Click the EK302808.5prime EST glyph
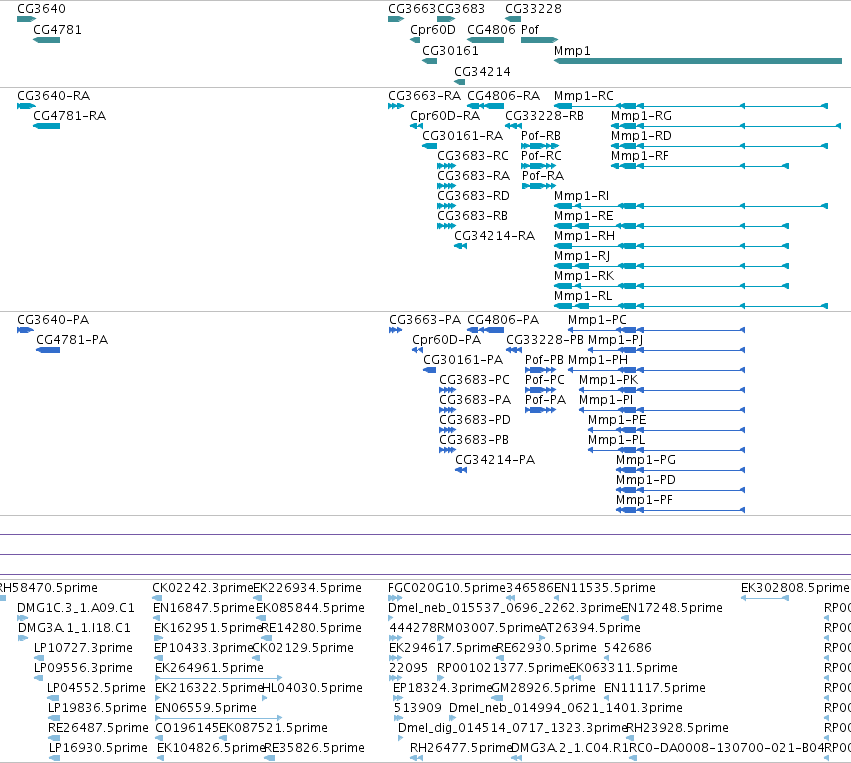 coord(765,598)
